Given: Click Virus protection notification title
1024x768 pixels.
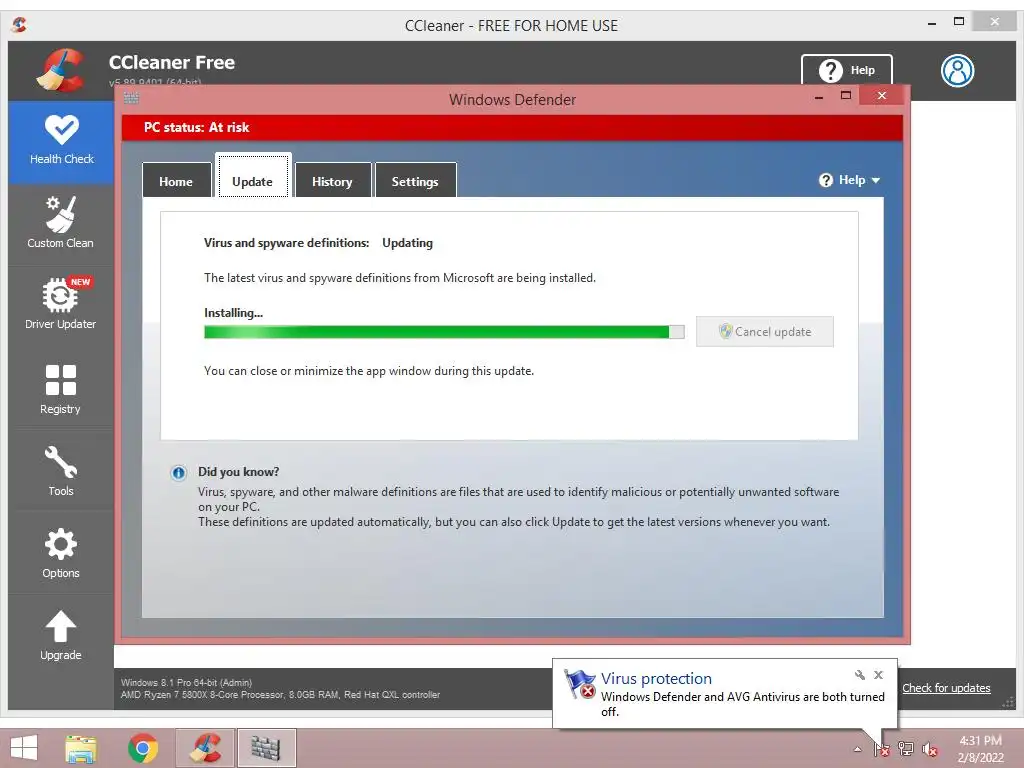Looking at the screenshot, I should click(x=656, y=679).
